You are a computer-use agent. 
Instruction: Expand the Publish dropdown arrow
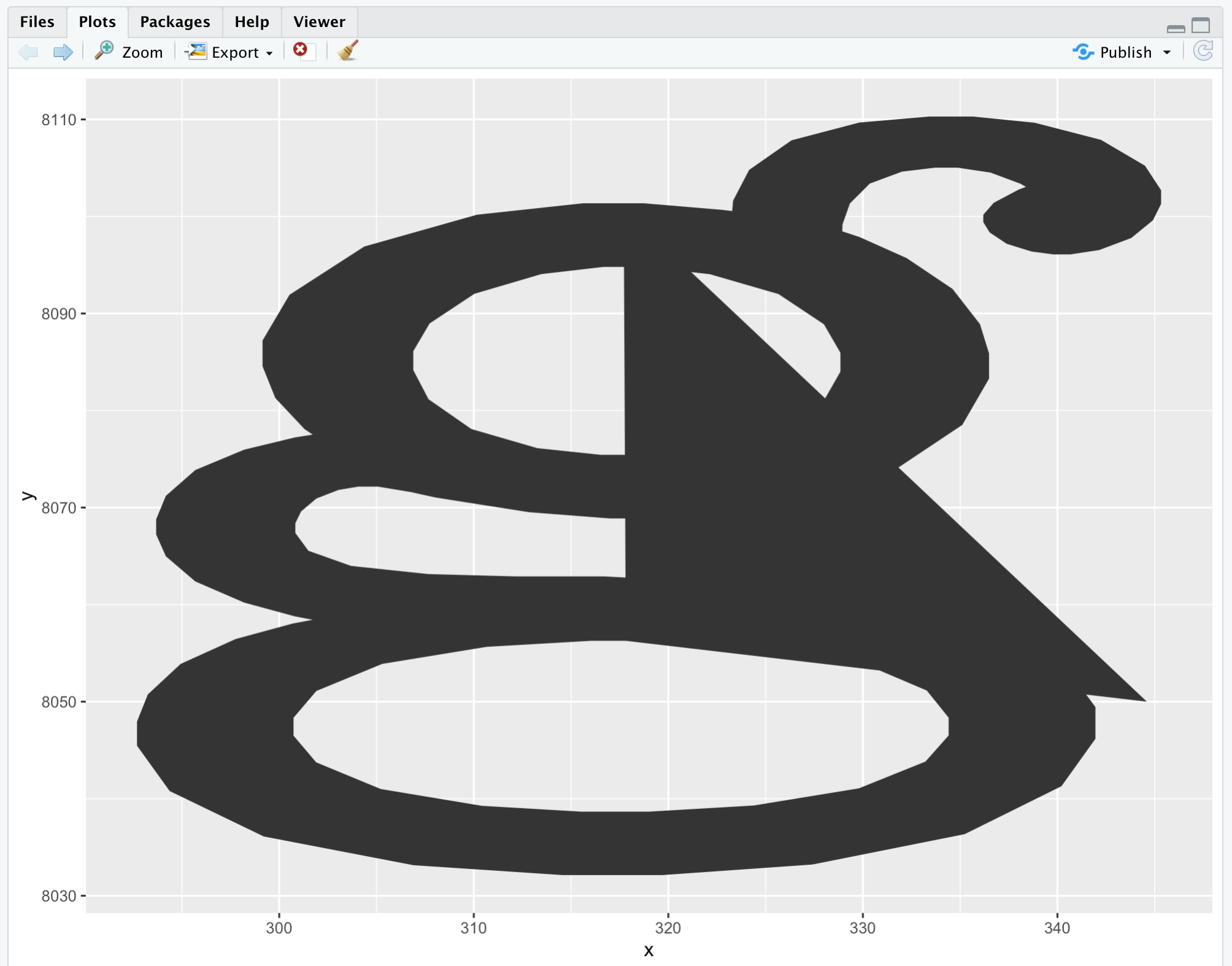click(1166, 53)
